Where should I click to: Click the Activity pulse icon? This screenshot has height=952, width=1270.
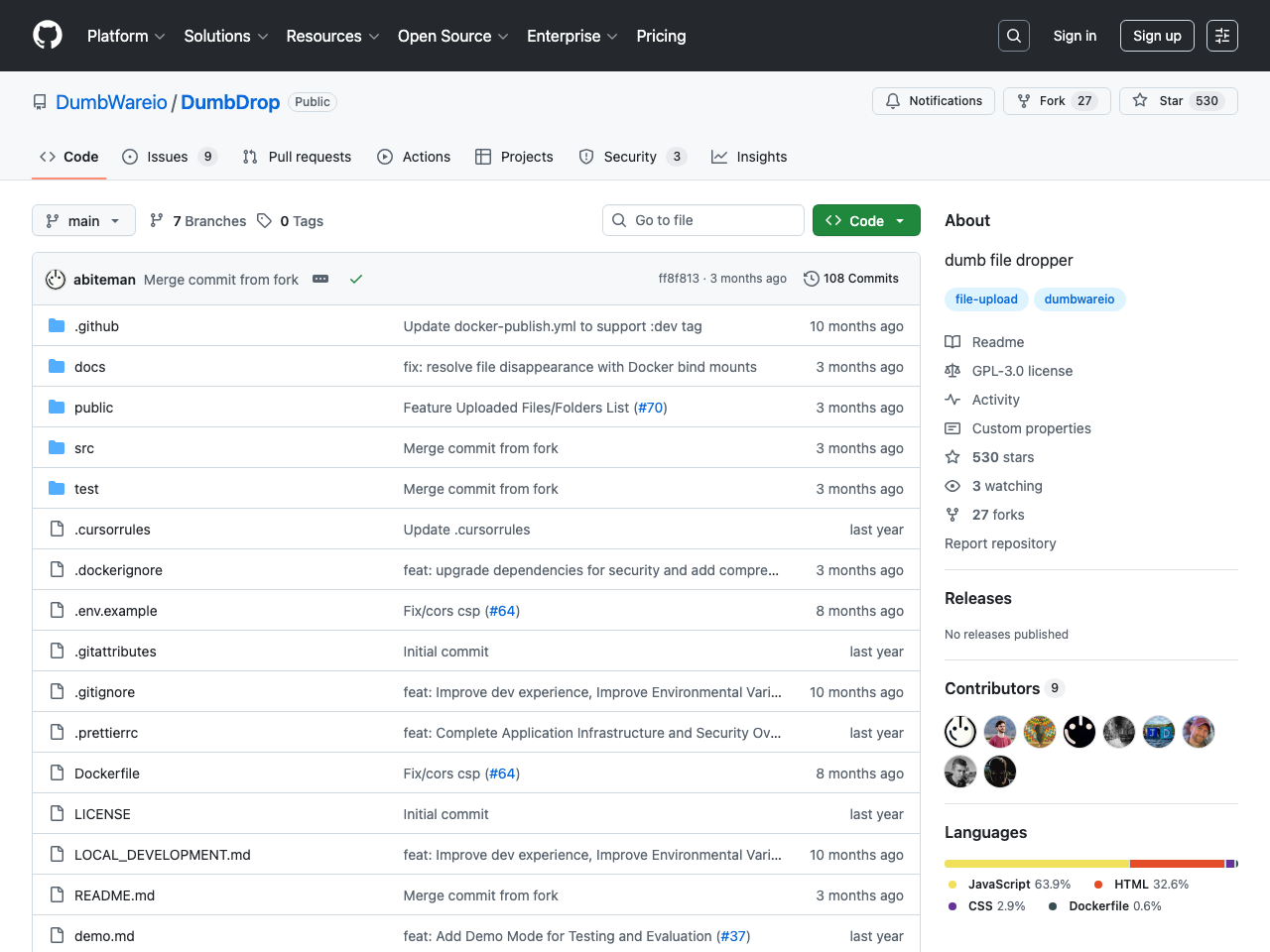pyautogui.click(x=952, y=399)
